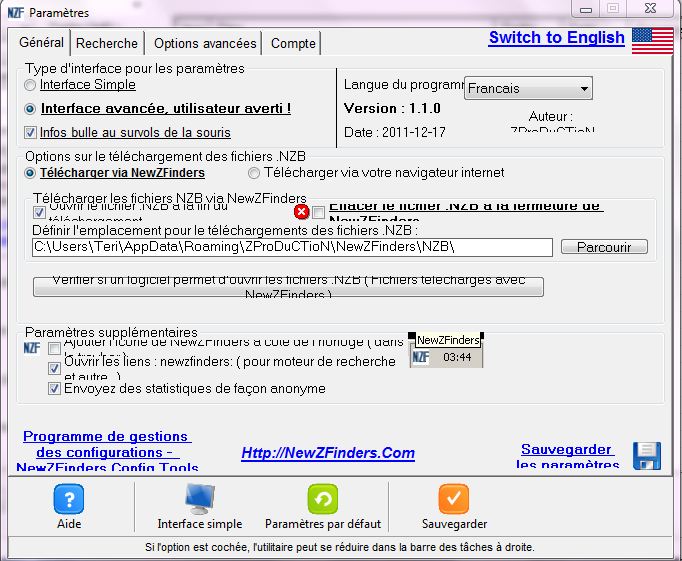
Task: Toggle Envoyez des statistiques anonyme checkbox
Action: (x=54, y=388)
